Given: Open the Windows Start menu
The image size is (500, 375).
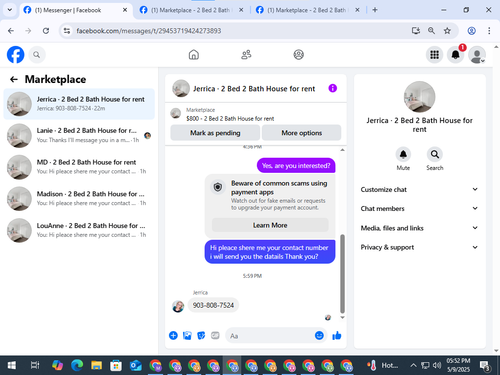Looking at the screenshot, I should pos(12,365).
